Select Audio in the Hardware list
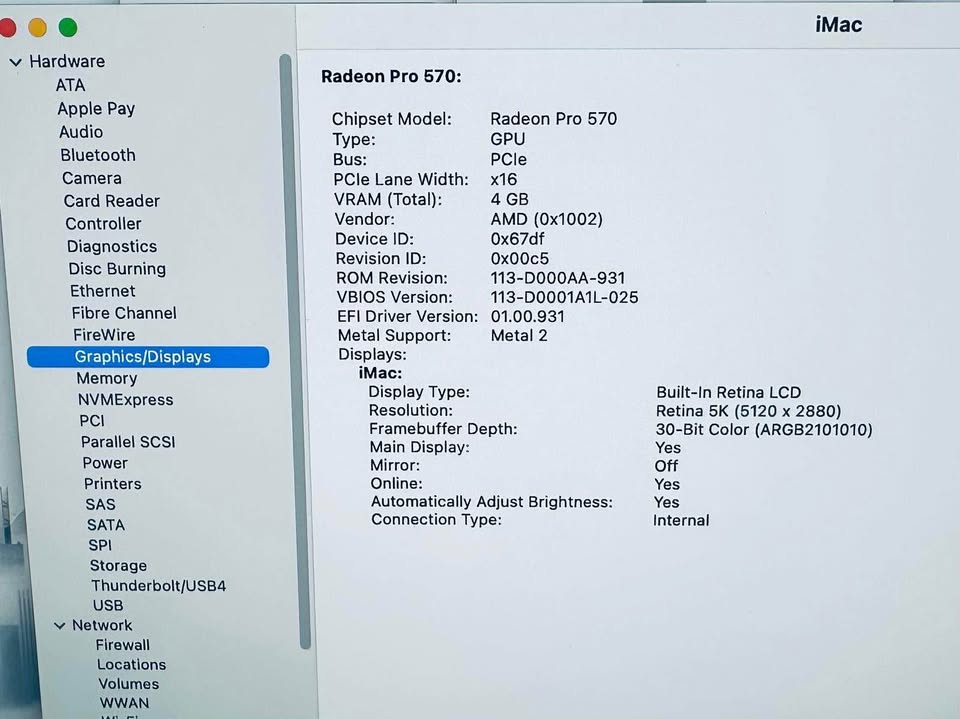Screen dimensions: 960x719 click(x=81, y=132)
